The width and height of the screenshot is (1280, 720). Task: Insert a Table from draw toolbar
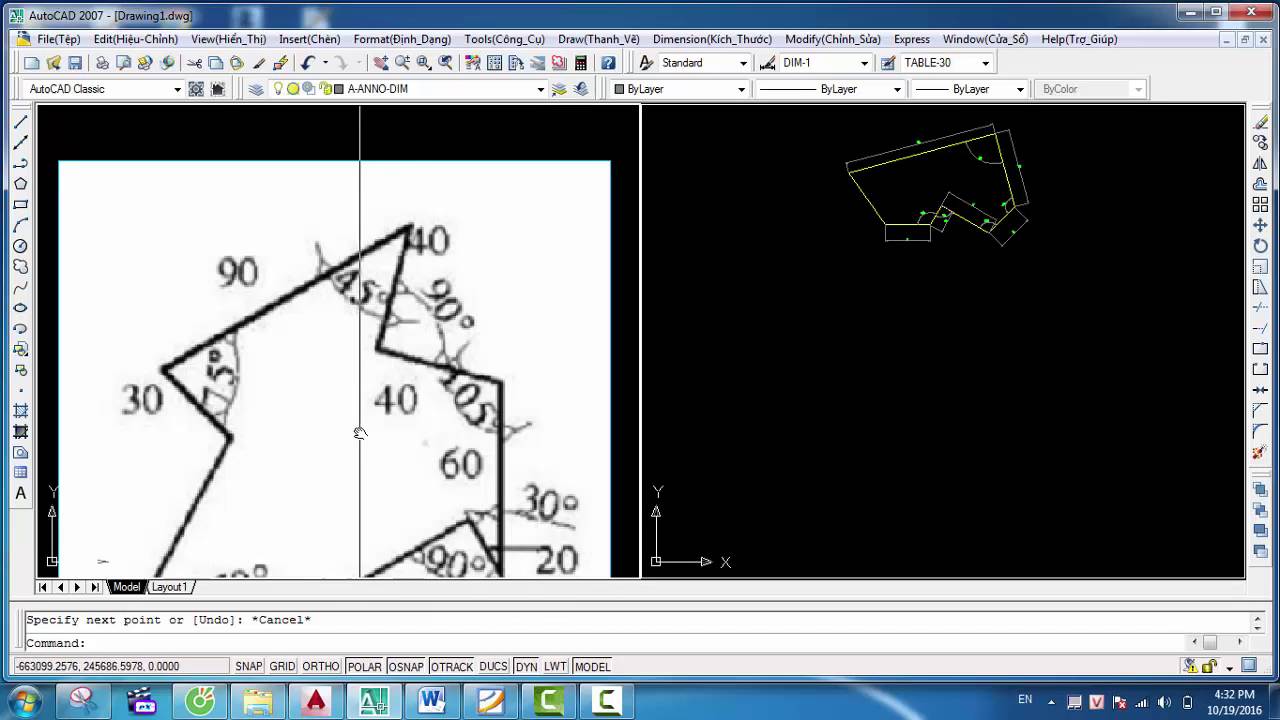pos(20,473)
